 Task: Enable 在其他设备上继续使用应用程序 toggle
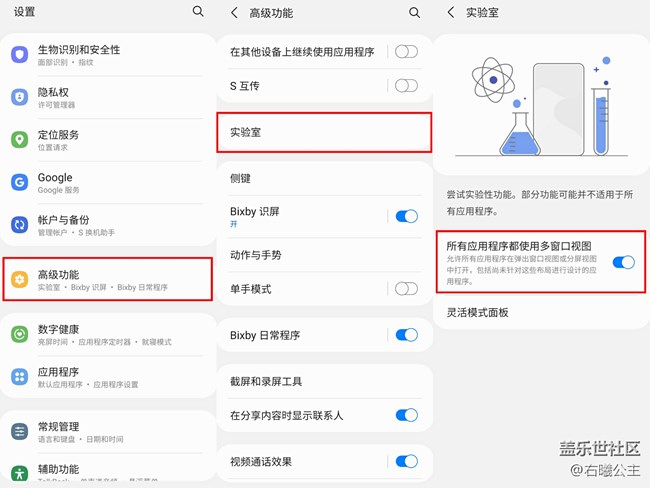point(406,52)
